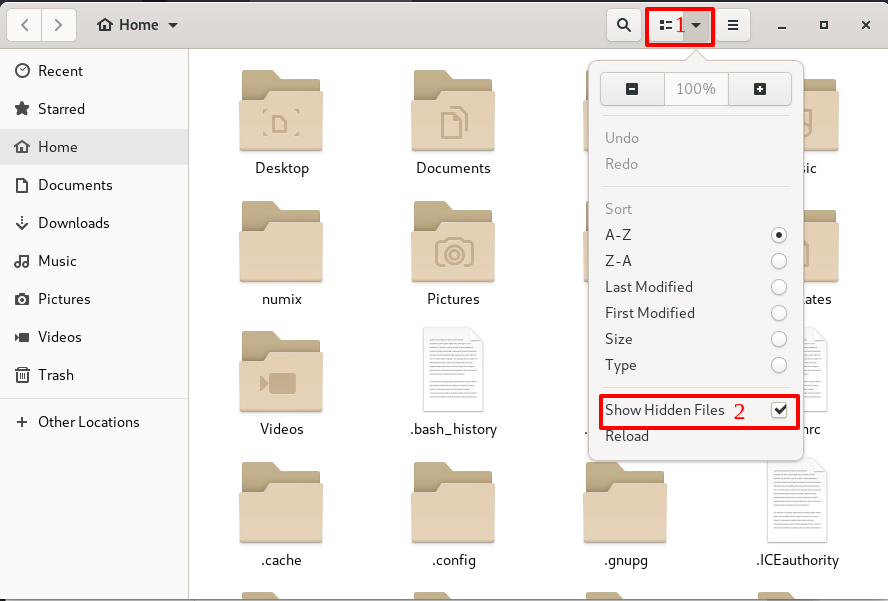Open the search in Files
Viewport: 888px width, 601px height.
pyautogui.click(x=623, y=24)
